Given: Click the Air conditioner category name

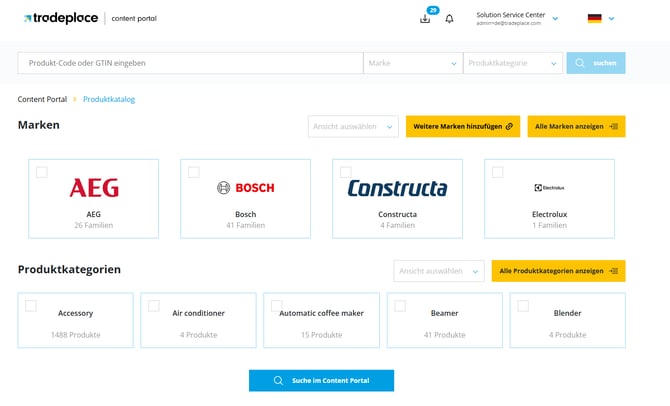Looking at the screenshot, I should (198, 313).
